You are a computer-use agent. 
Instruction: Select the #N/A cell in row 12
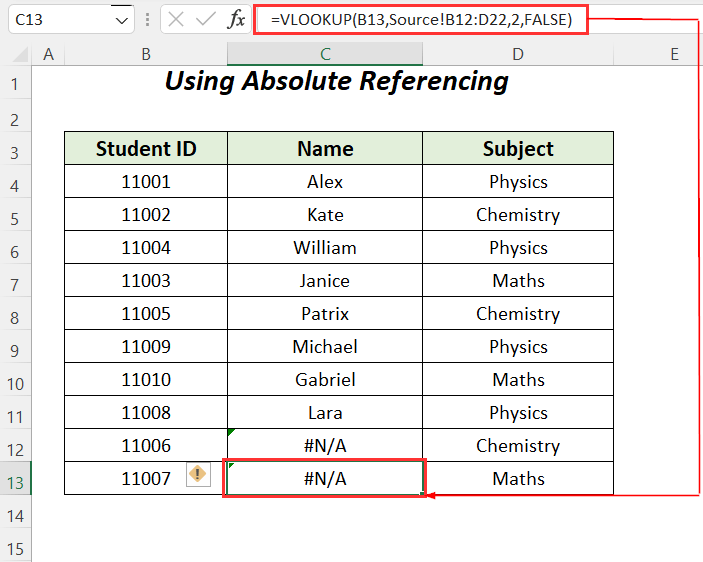[x=325, y=445]
